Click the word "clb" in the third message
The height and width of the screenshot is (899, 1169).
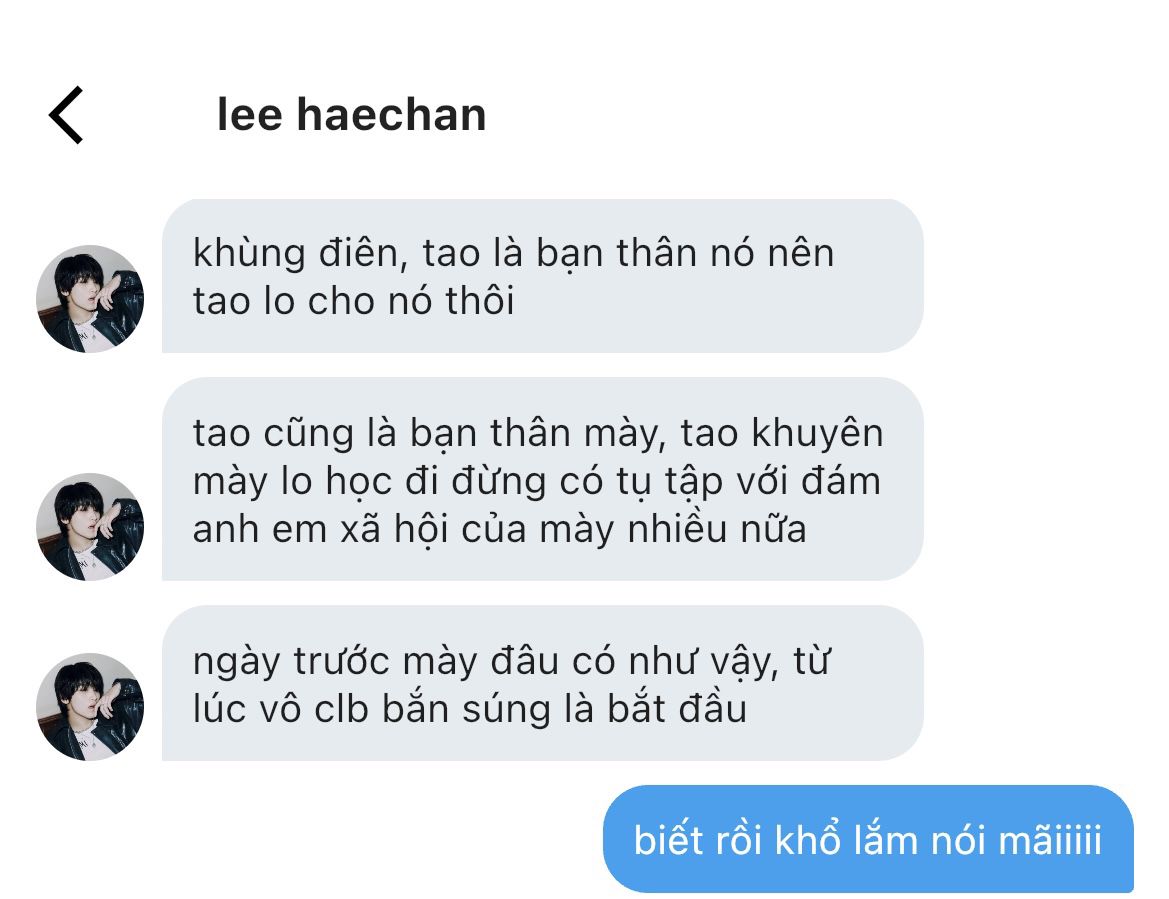coord(341,709)
